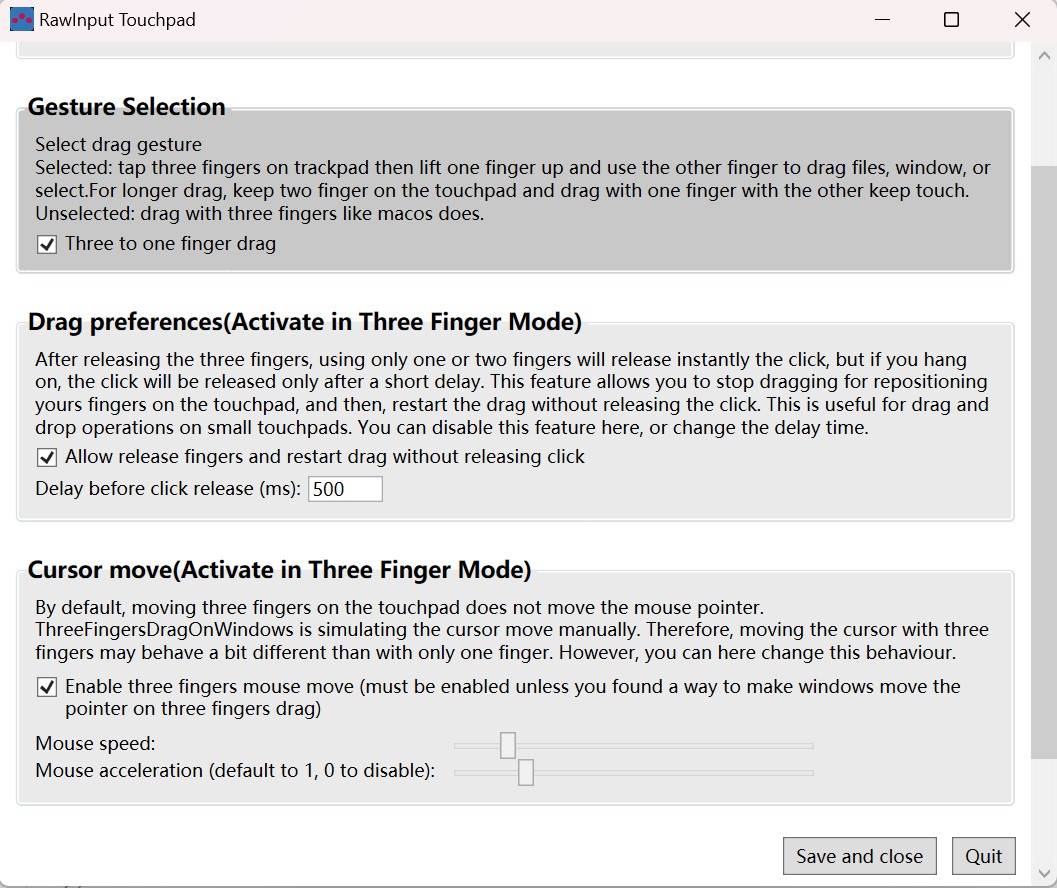Click the Mouse acceleration slider handle
The width and height of the screenshot is (1057, 888).
pyautogui.click(x=527, y=771)
